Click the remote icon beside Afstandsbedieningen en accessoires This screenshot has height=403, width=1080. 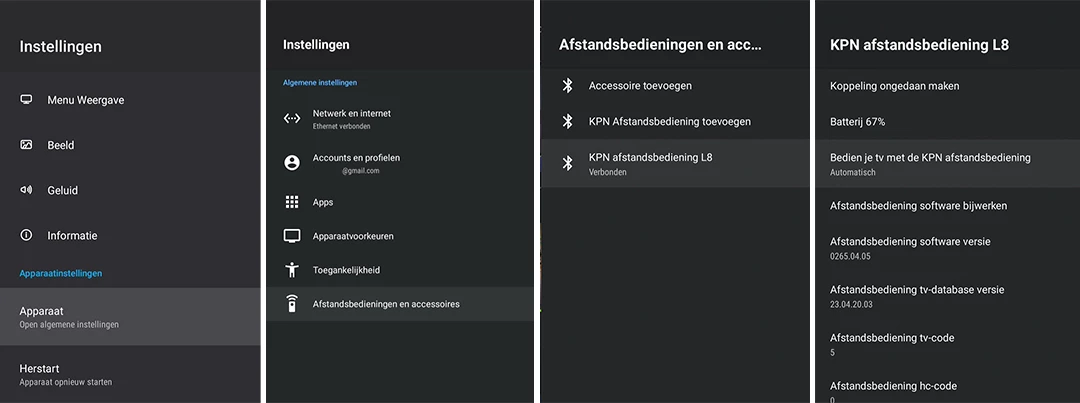[x=292, y=303]
